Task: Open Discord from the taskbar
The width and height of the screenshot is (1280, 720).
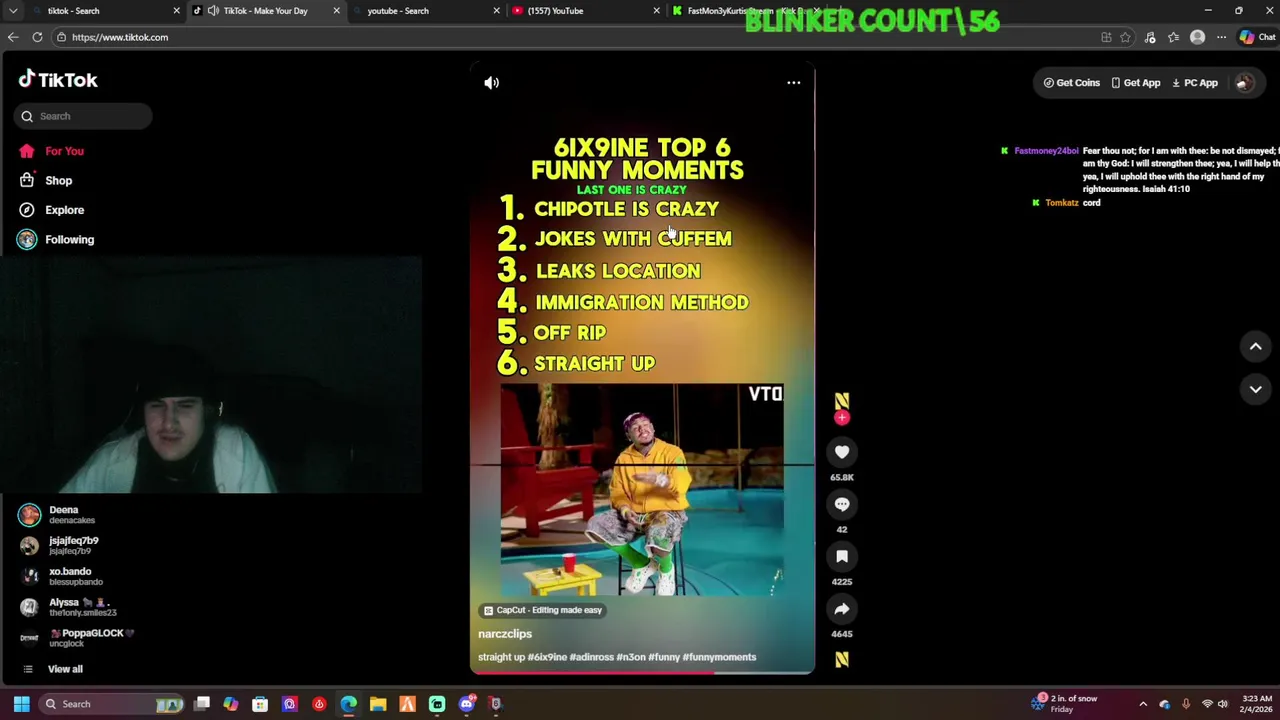Action: pos(466,704)
